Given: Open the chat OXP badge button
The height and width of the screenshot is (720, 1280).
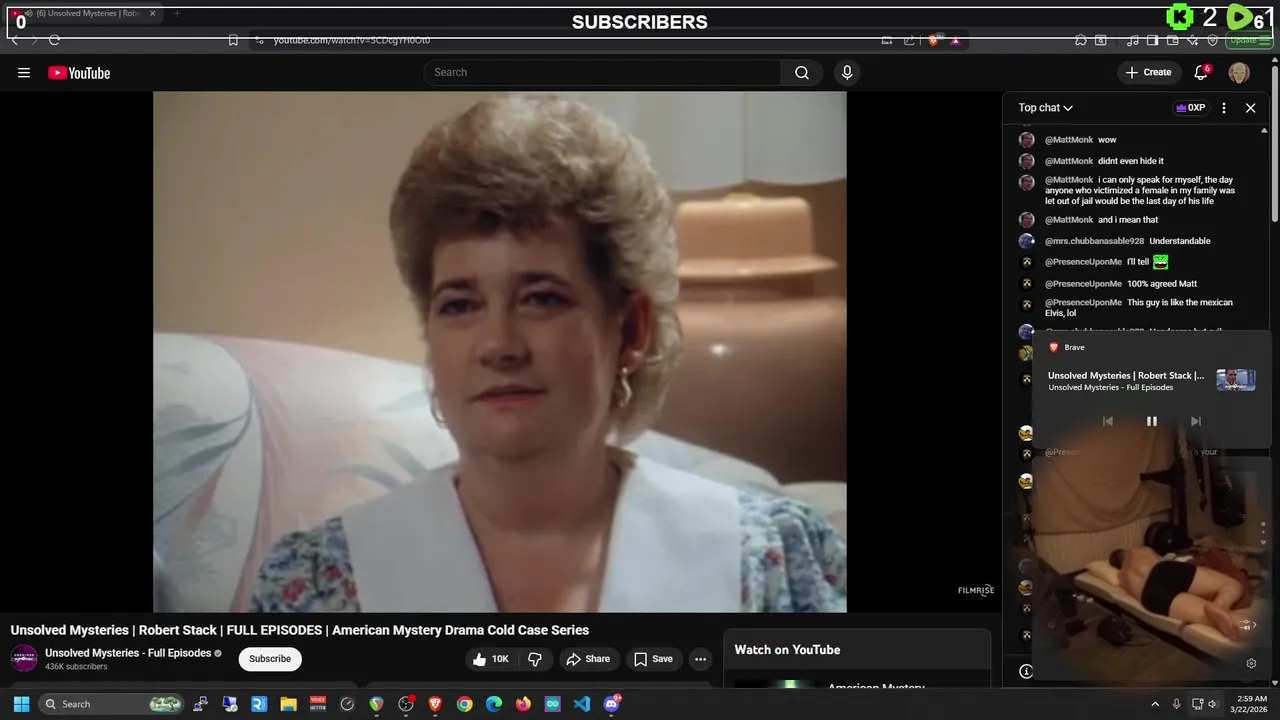Looking at the screenshot, I should pyautogui.click(x=1190, y=108).
